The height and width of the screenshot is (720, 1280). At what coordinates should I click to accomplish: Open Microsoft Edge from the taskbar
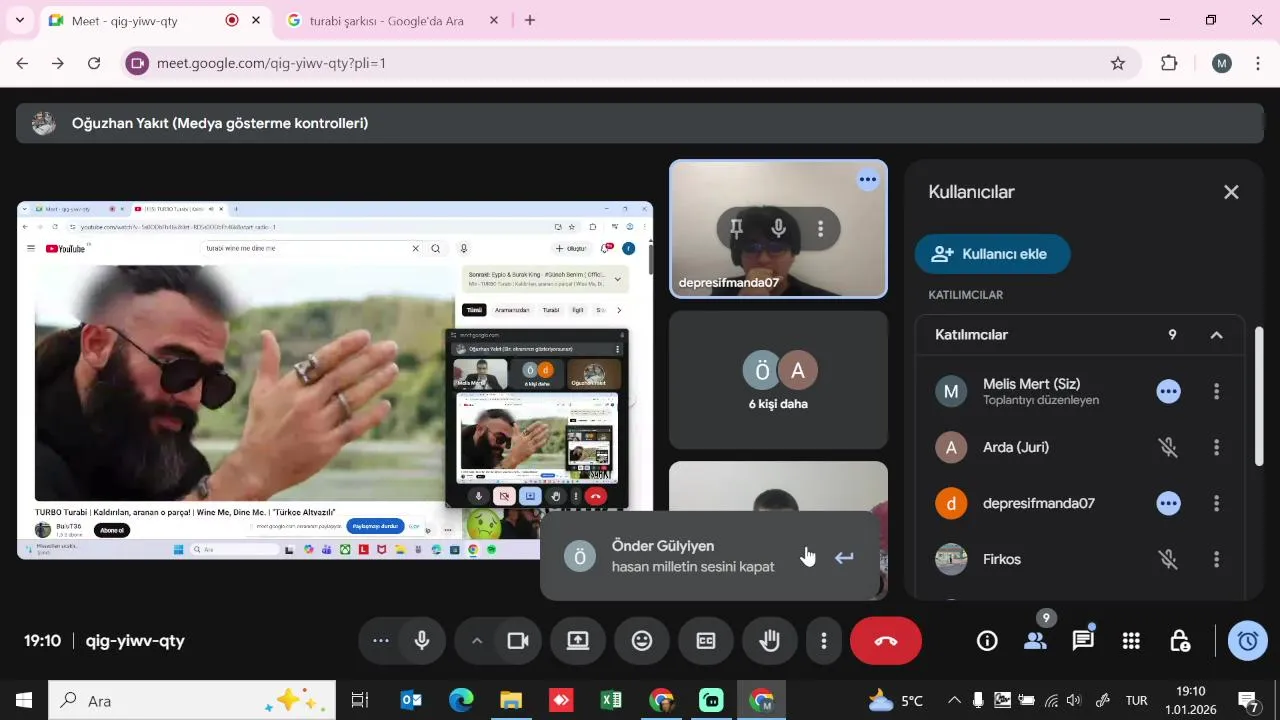(x=461, y=701)
